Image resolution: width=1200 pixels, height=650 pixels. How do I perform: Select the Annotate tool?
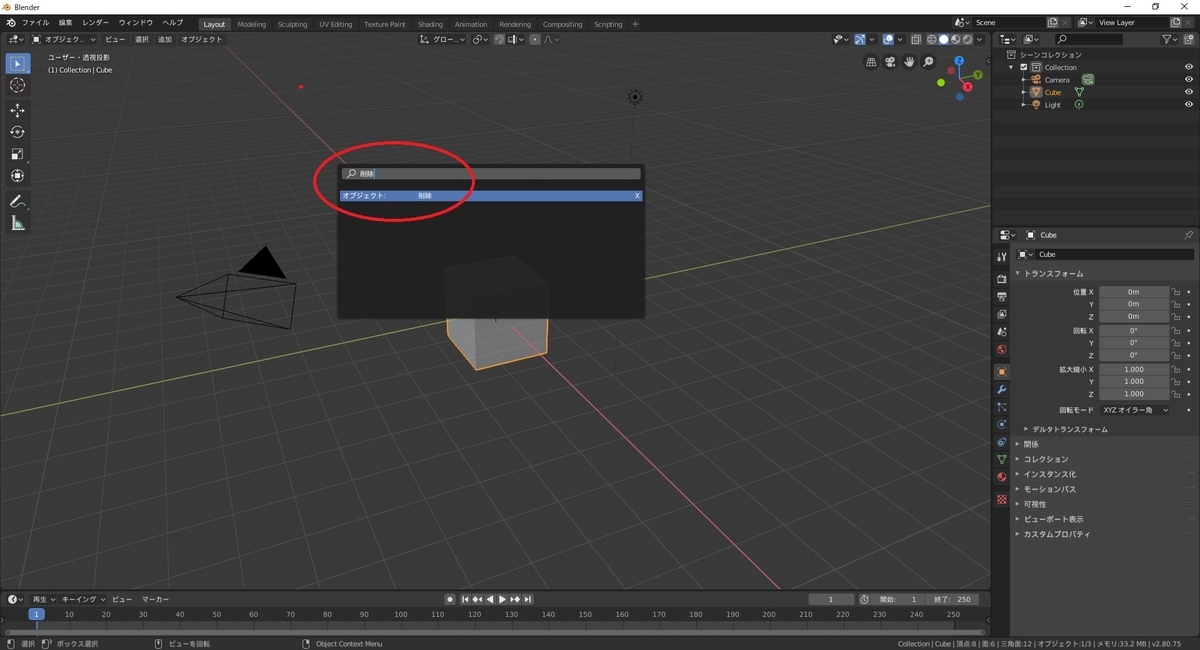coord(17,201)
